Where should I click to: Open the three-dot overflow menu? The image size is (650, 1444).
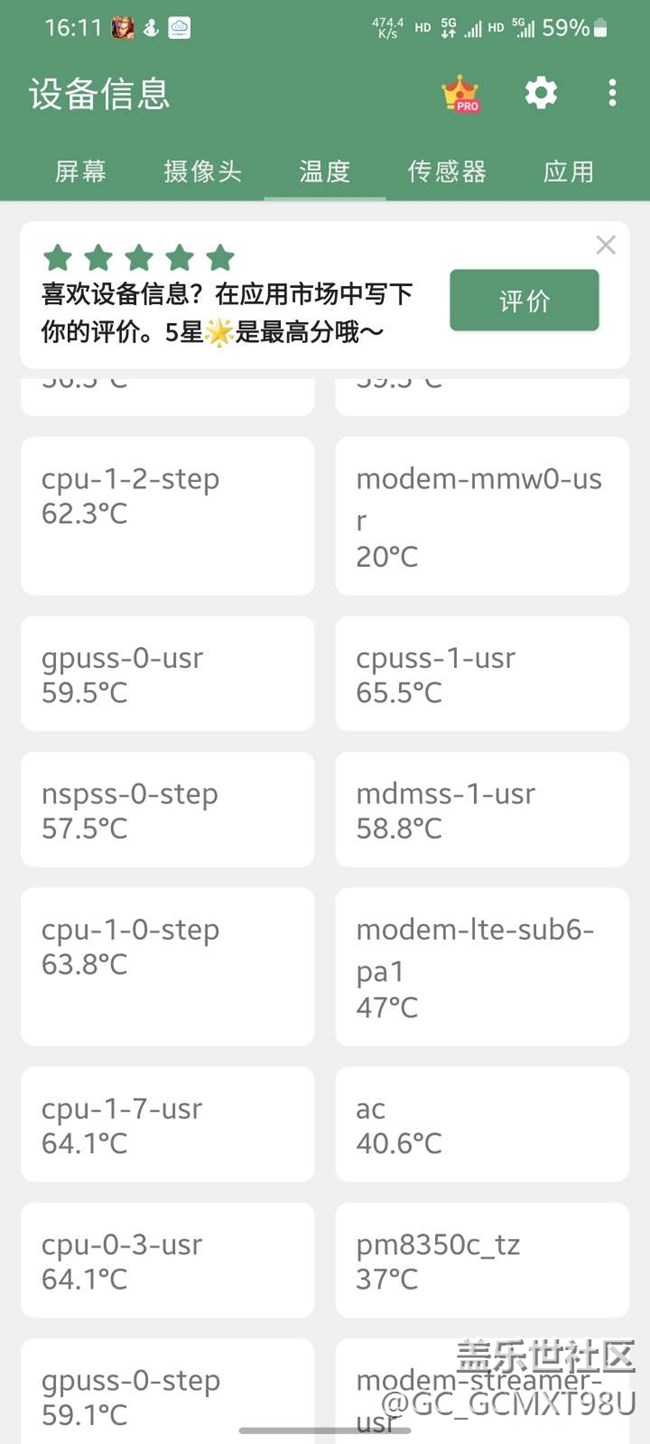click(x=612, y=93)
